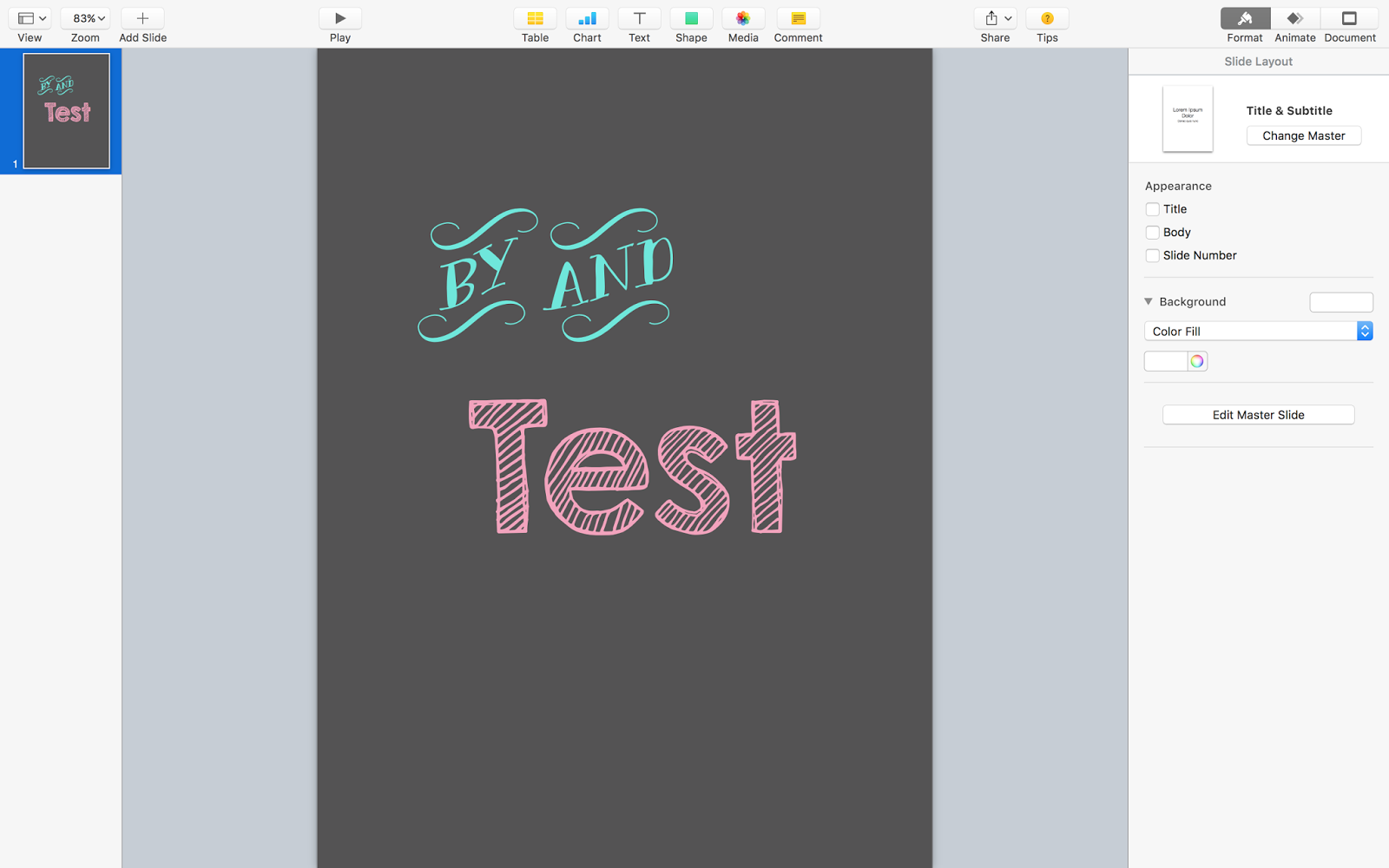Viewport: 1389px width, 868px height.
Task: Add a Text box
Action: (639, 23)
